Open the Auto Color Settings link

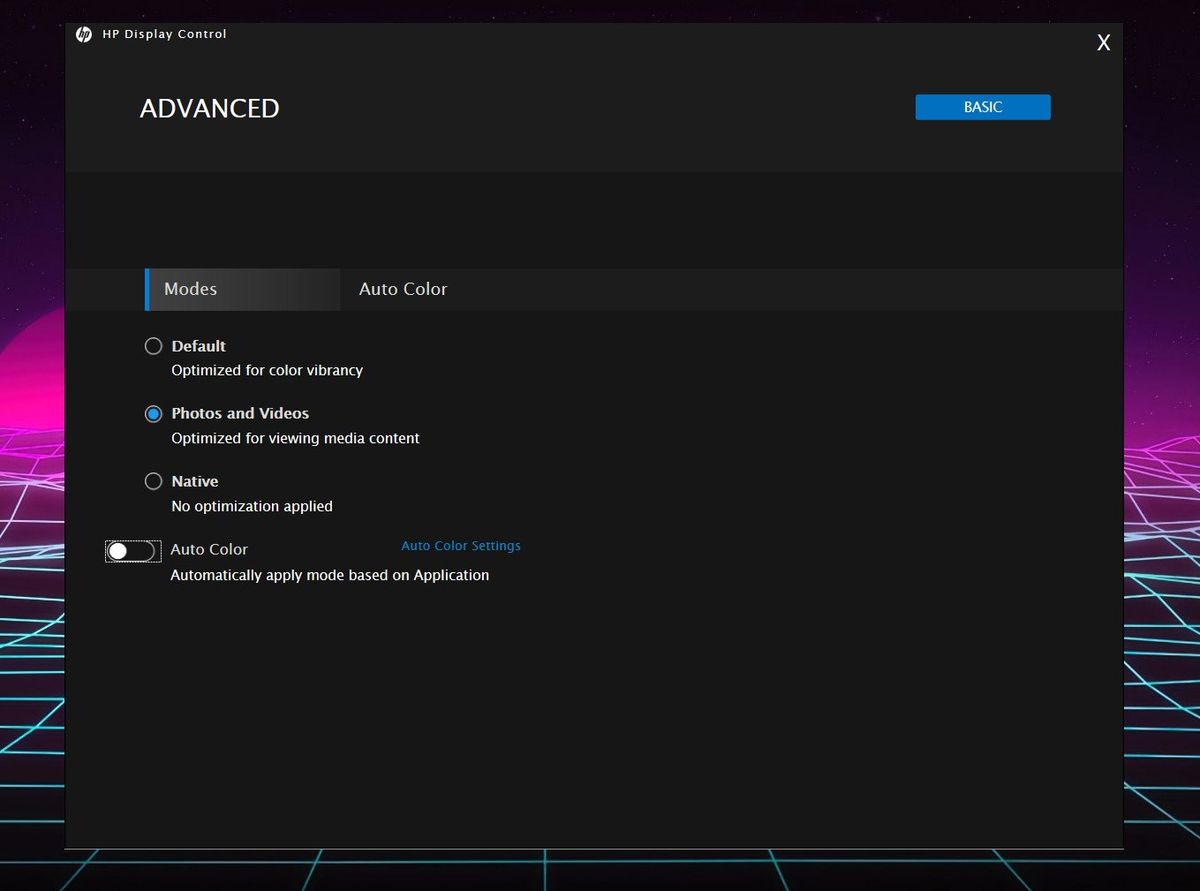pyautogui.click(x=461, y=546)
